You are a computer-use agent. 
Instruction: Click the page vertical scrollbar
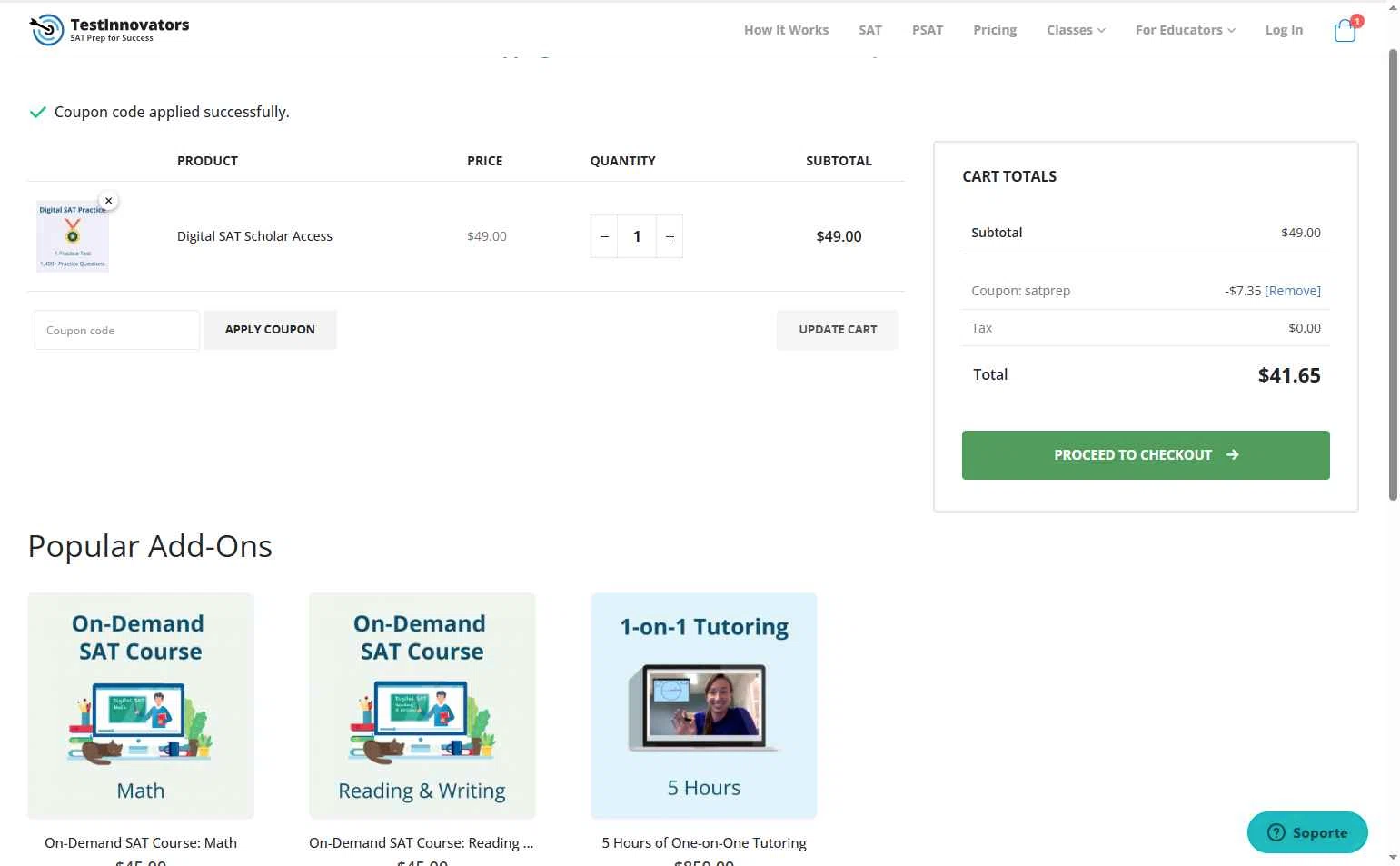[x=1393, y=273]
